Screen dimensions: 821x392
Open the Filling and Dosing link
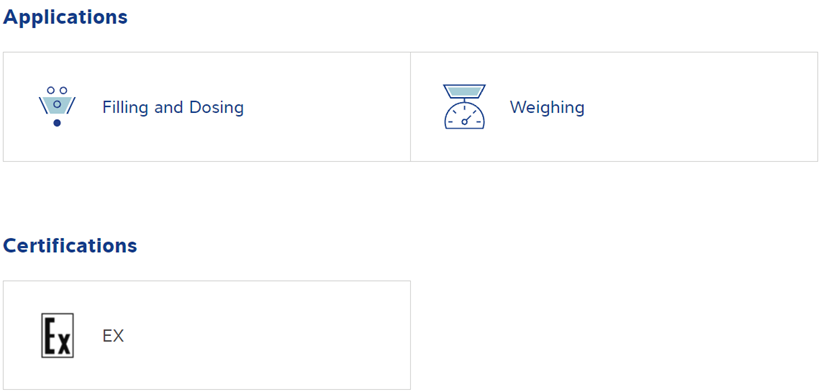[x=173, y=107]
